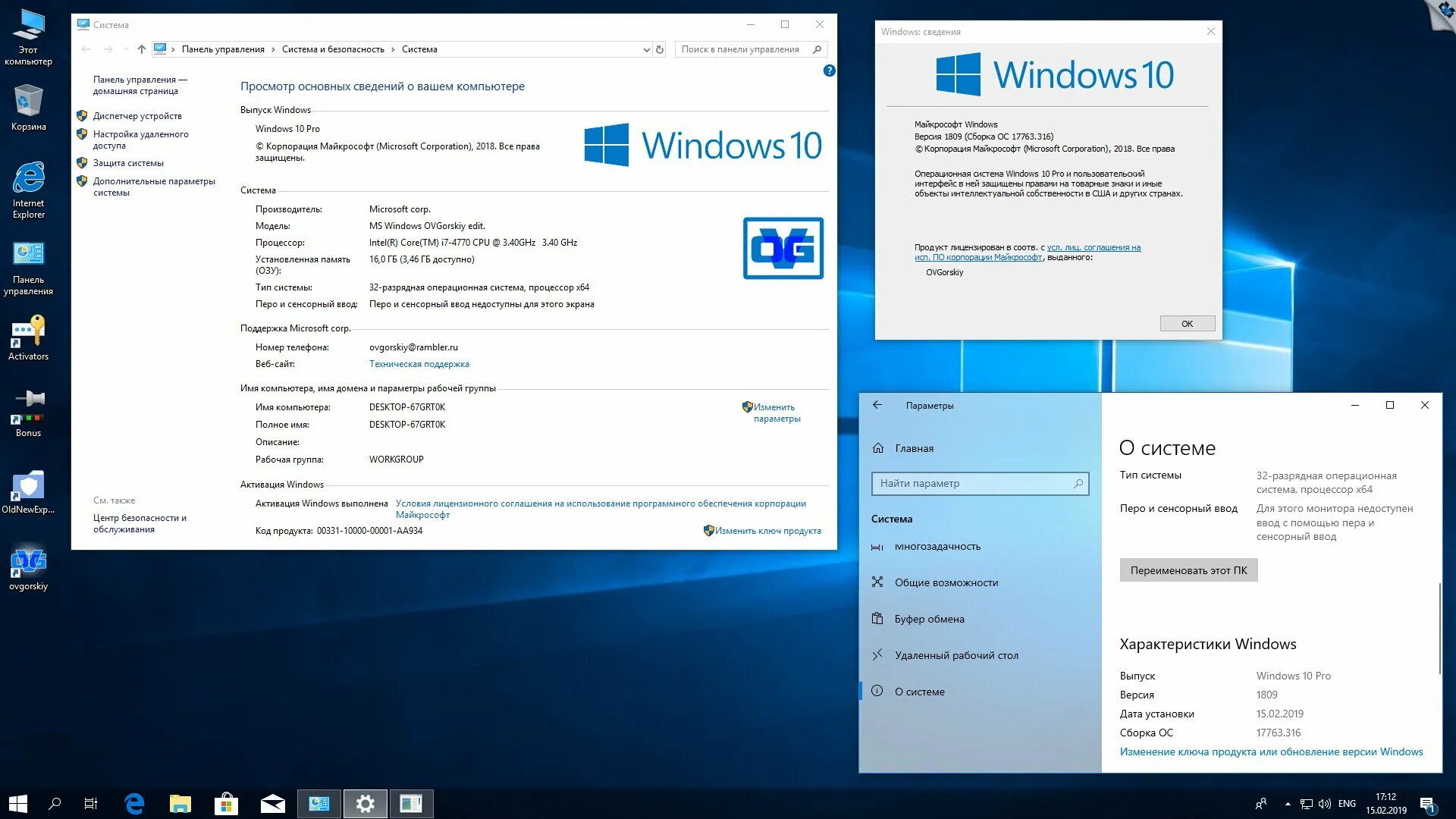Open taskbar search magnifier

[55, 804]
